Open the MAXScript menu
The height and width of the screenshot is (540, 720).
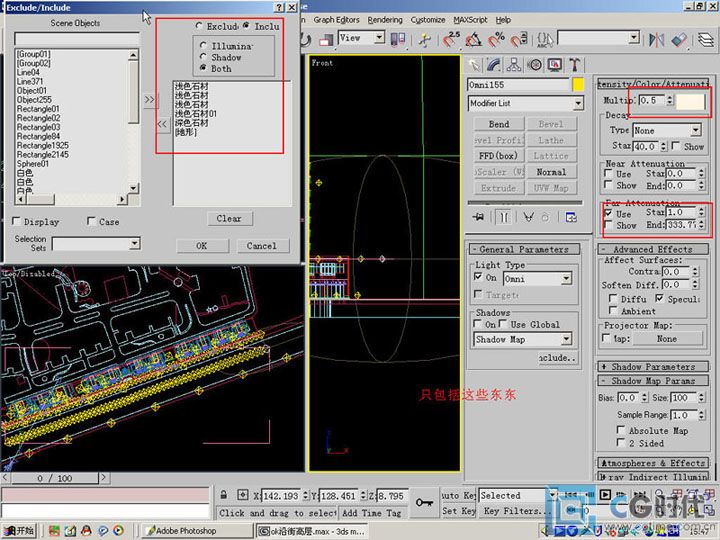pos(470,20)
